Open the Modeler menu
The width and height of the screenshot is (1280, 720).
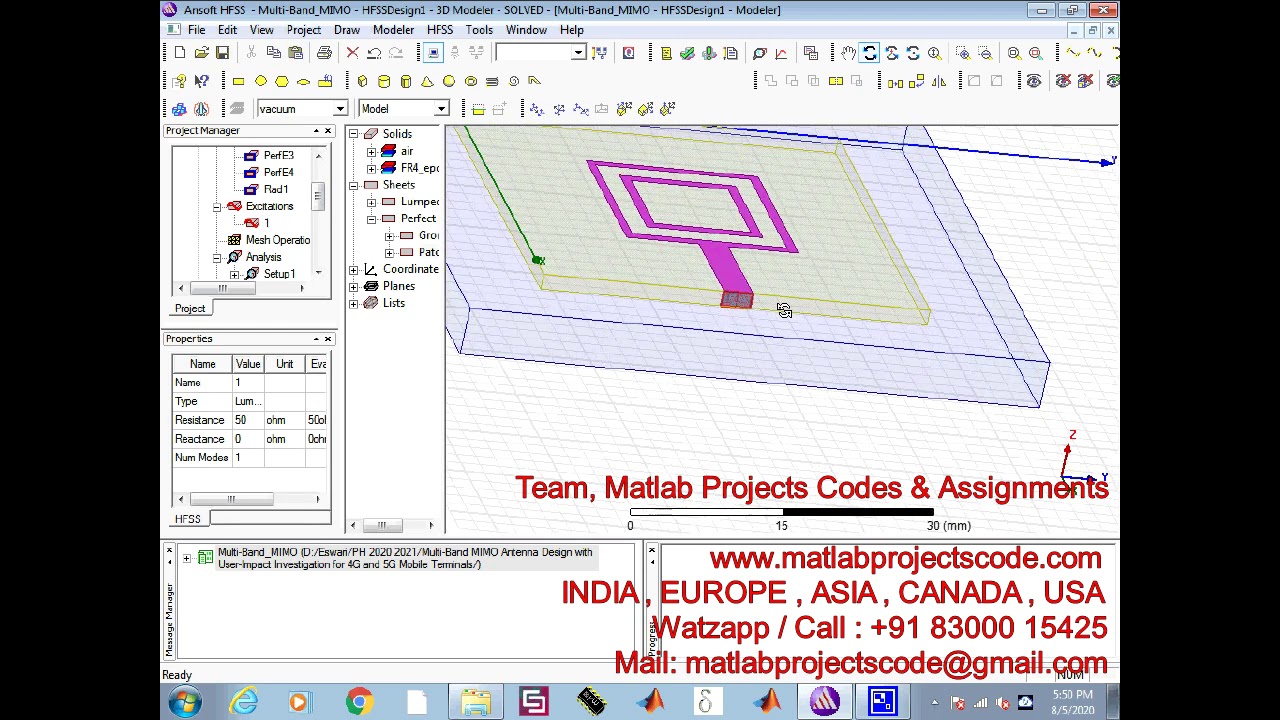[393, 30]
